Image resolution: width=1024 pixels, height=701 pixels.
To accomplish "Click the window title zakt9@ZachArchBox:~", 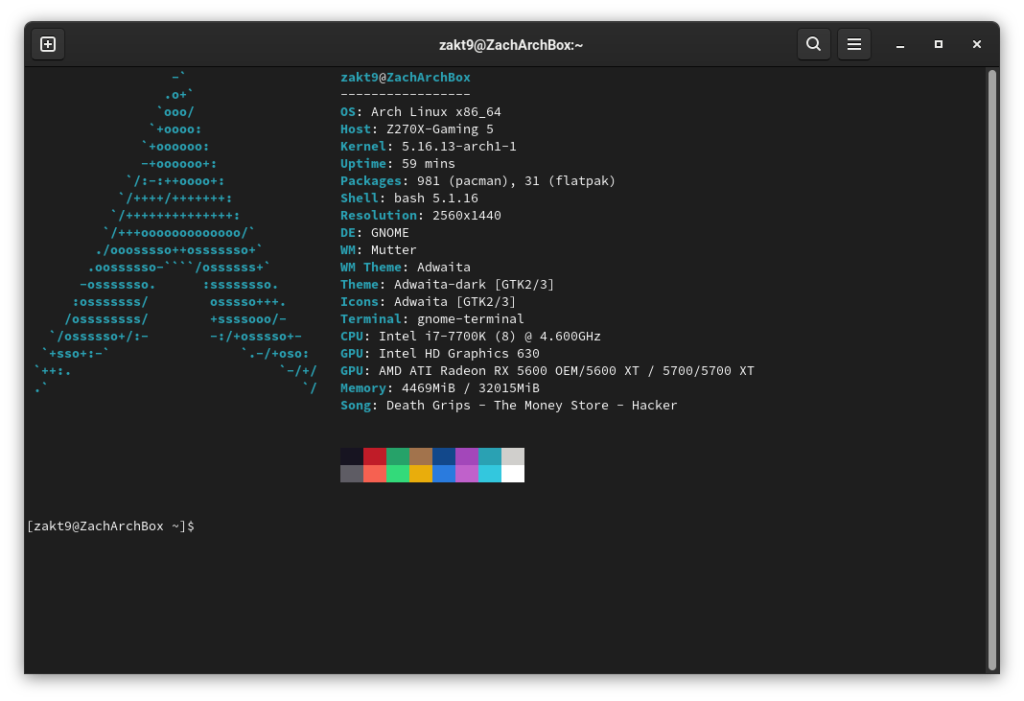I will pos(511,45).
